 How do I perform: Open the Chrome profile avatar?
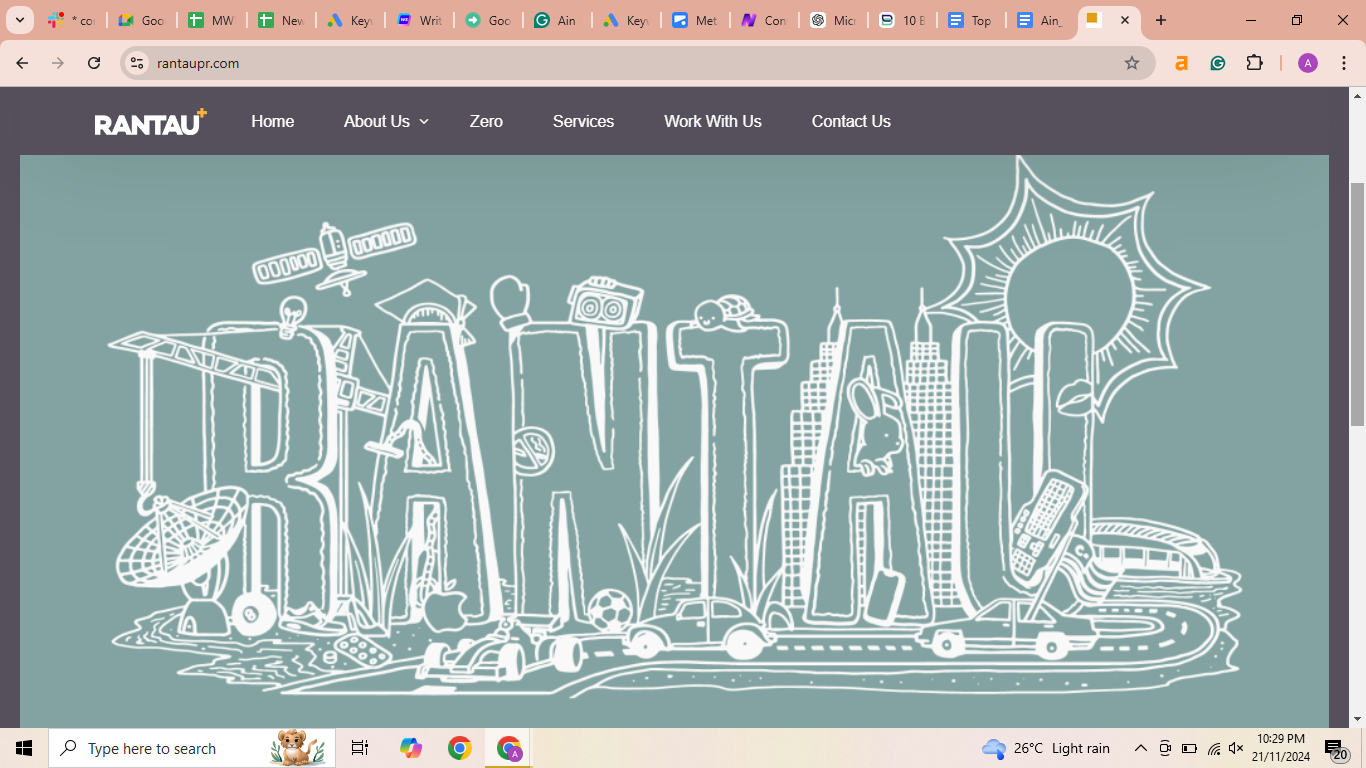pyautogui.click(x=1308, y=63)
